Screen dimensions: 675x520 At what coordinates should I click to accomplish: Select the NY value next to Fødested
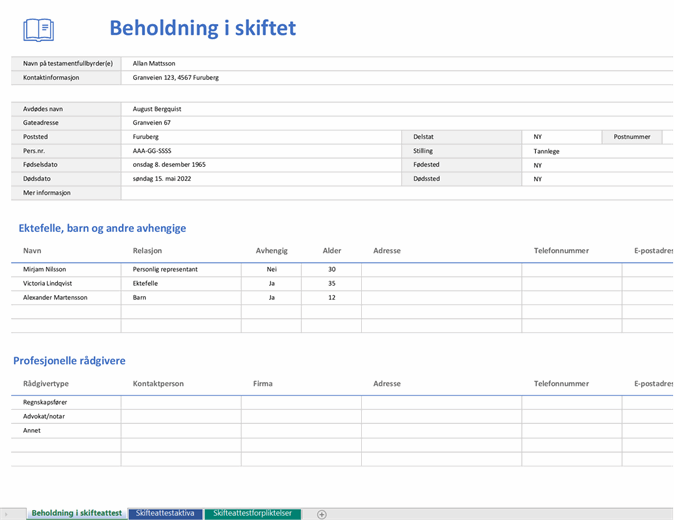(x=598, y=165)
